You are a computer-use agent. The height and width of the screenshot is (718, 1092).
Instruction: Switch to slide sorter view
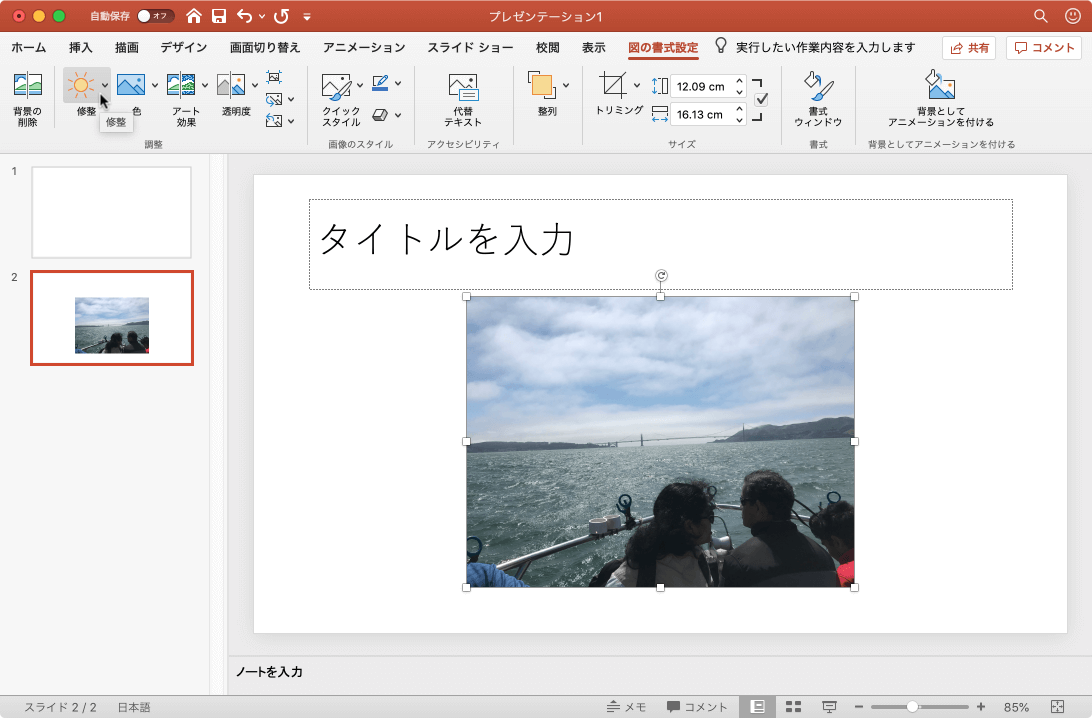(793, 707)
